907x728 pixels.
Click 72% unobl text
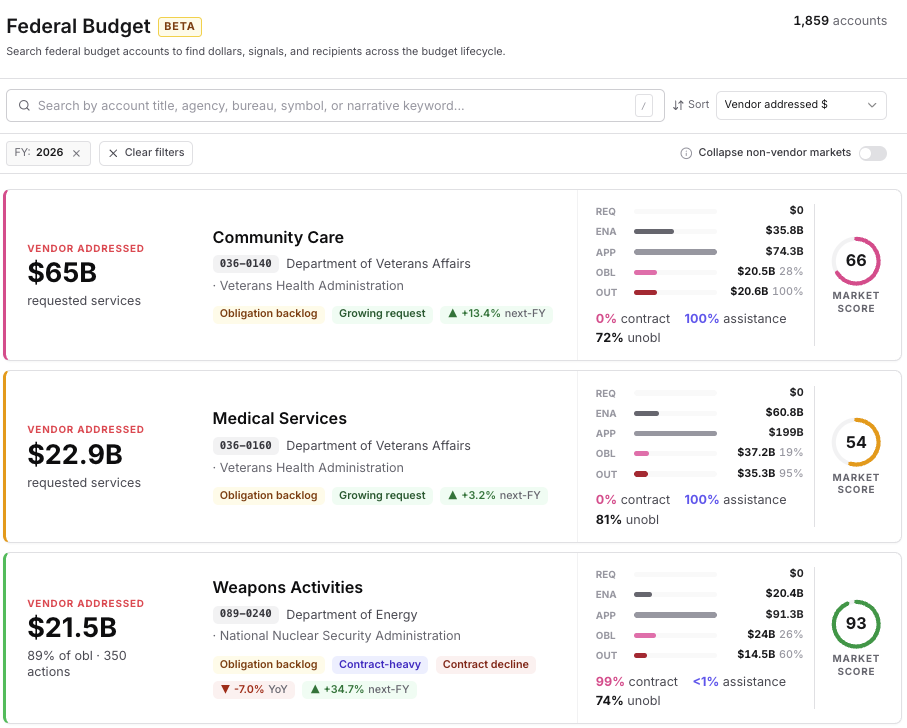tap(628, 338)
